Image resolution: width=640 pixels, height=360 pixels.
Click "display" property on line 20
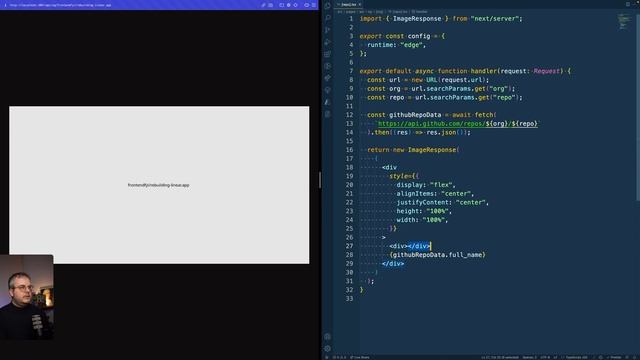coord(409,185)
